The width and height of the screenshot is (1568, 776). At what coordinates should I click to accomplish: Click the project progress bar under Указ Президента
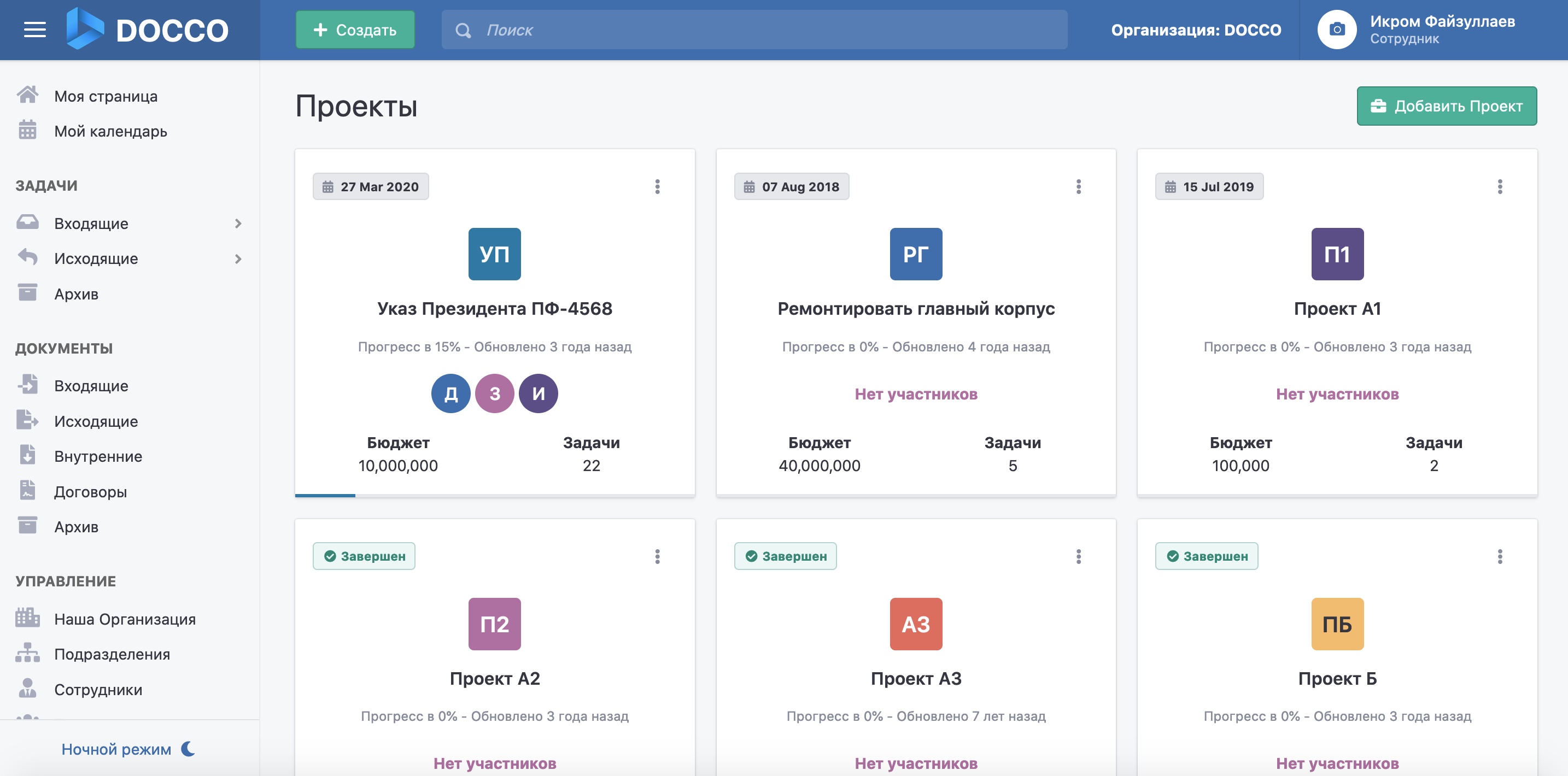[494, 496]
